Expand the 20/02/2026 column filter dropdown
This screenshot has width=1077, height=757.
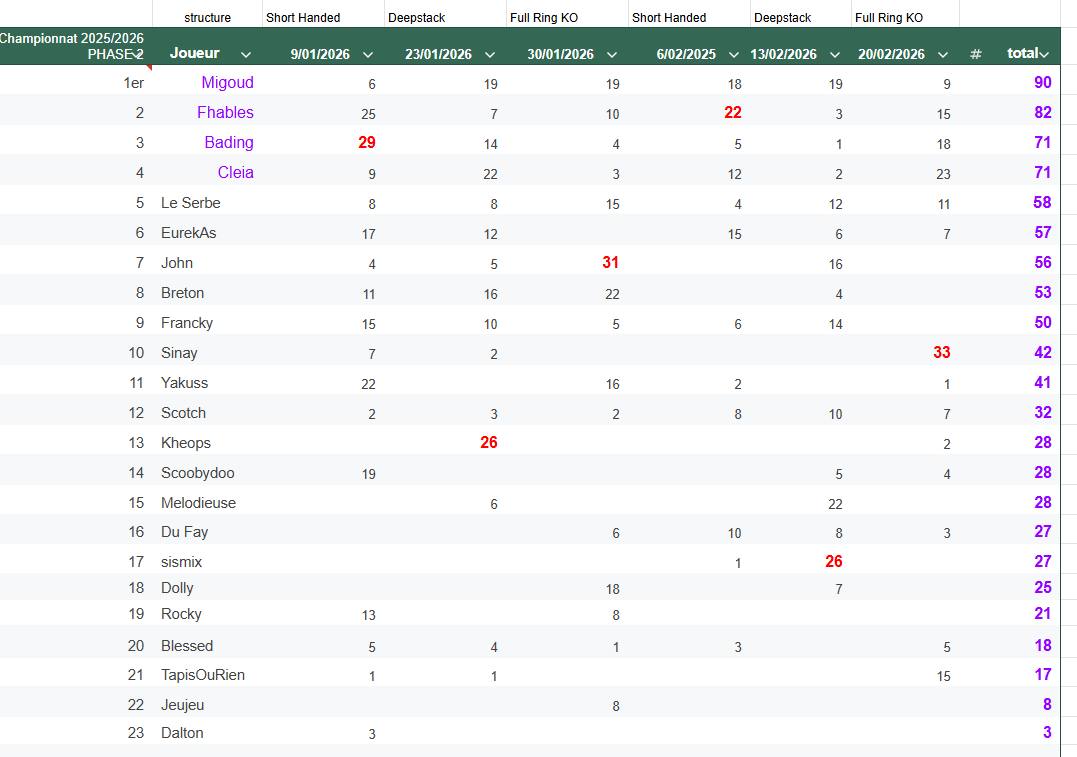pyautogui.click(x=943, y=55)
